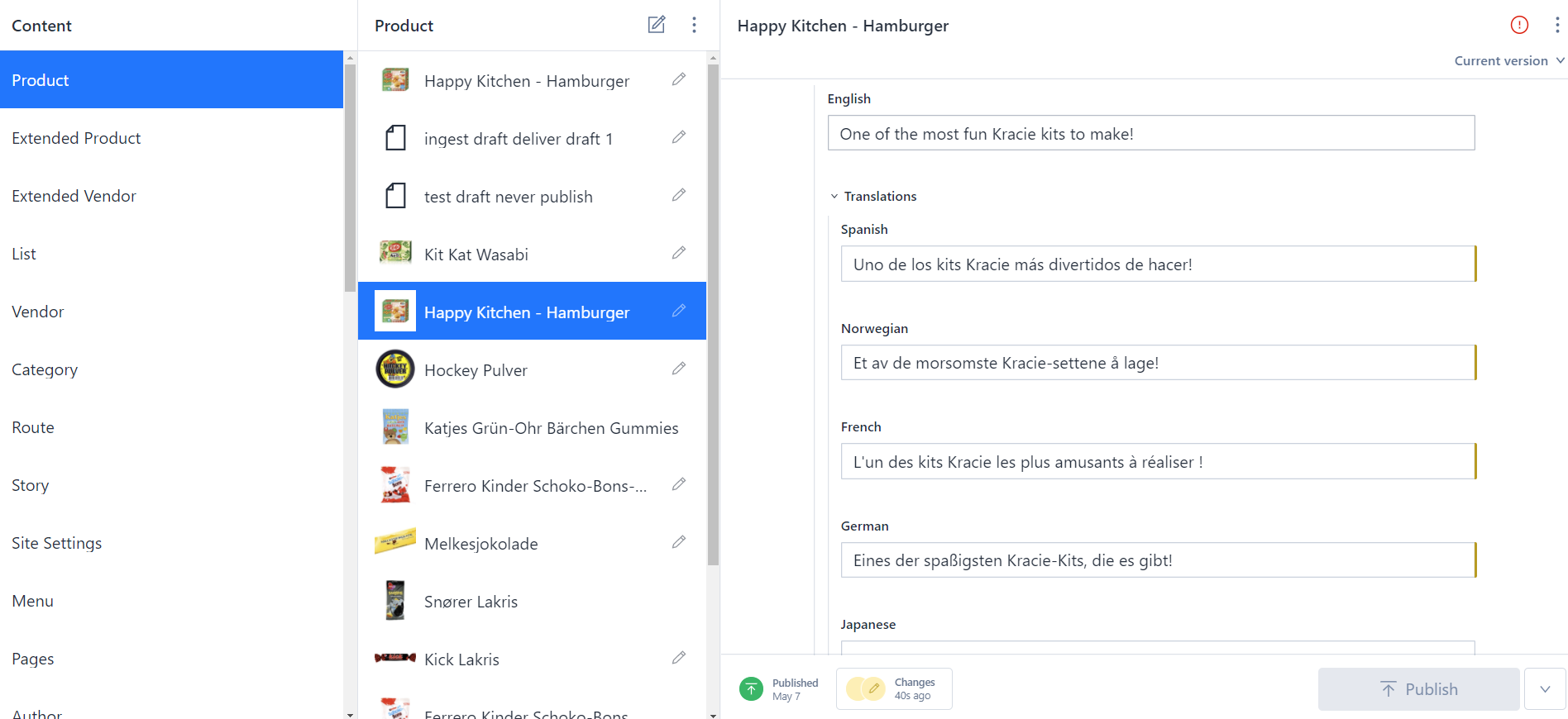Click the German translation text field
1568x719 pixels.
[1157, 560]
